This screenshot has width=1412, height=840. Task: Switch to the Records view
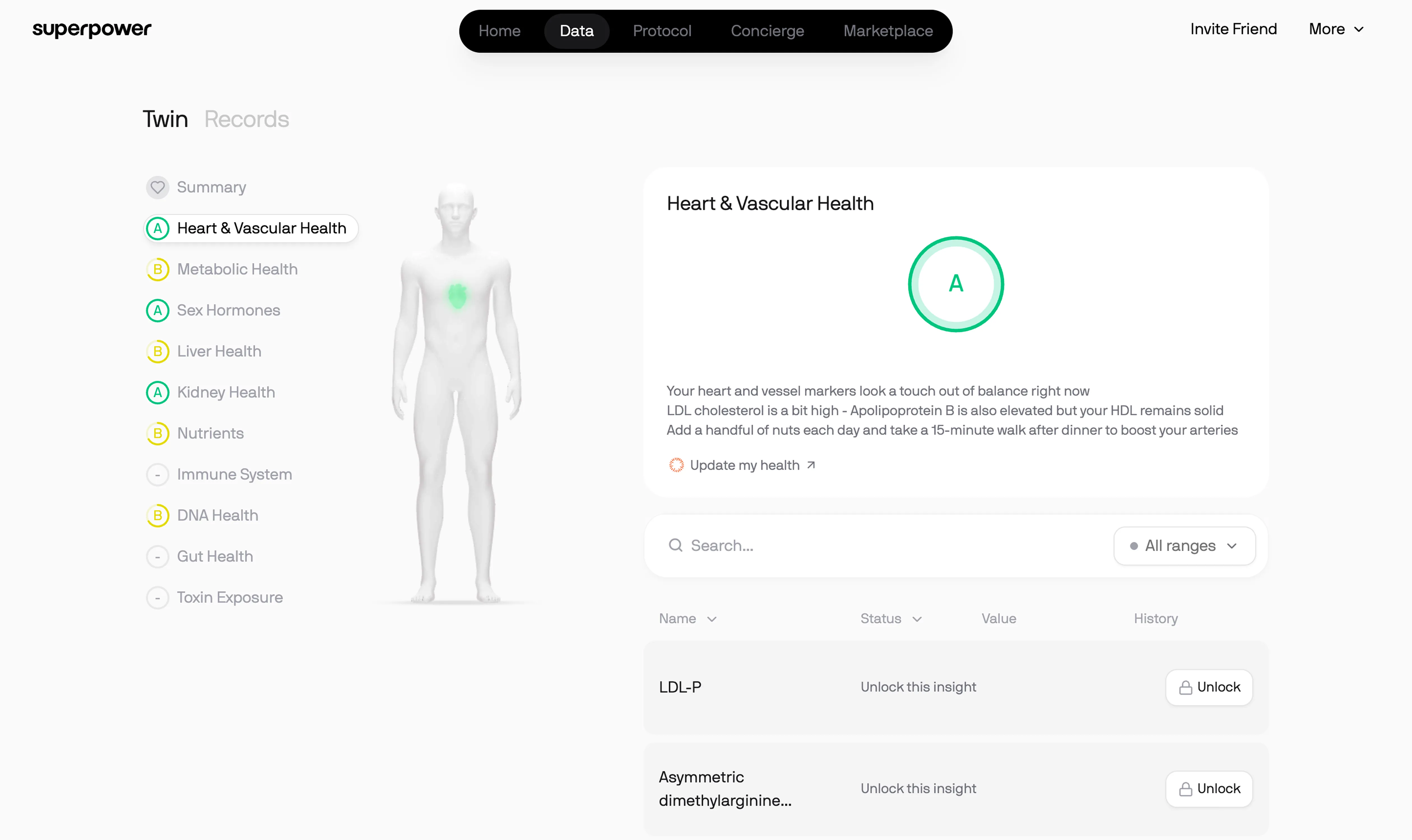[246, 120]
